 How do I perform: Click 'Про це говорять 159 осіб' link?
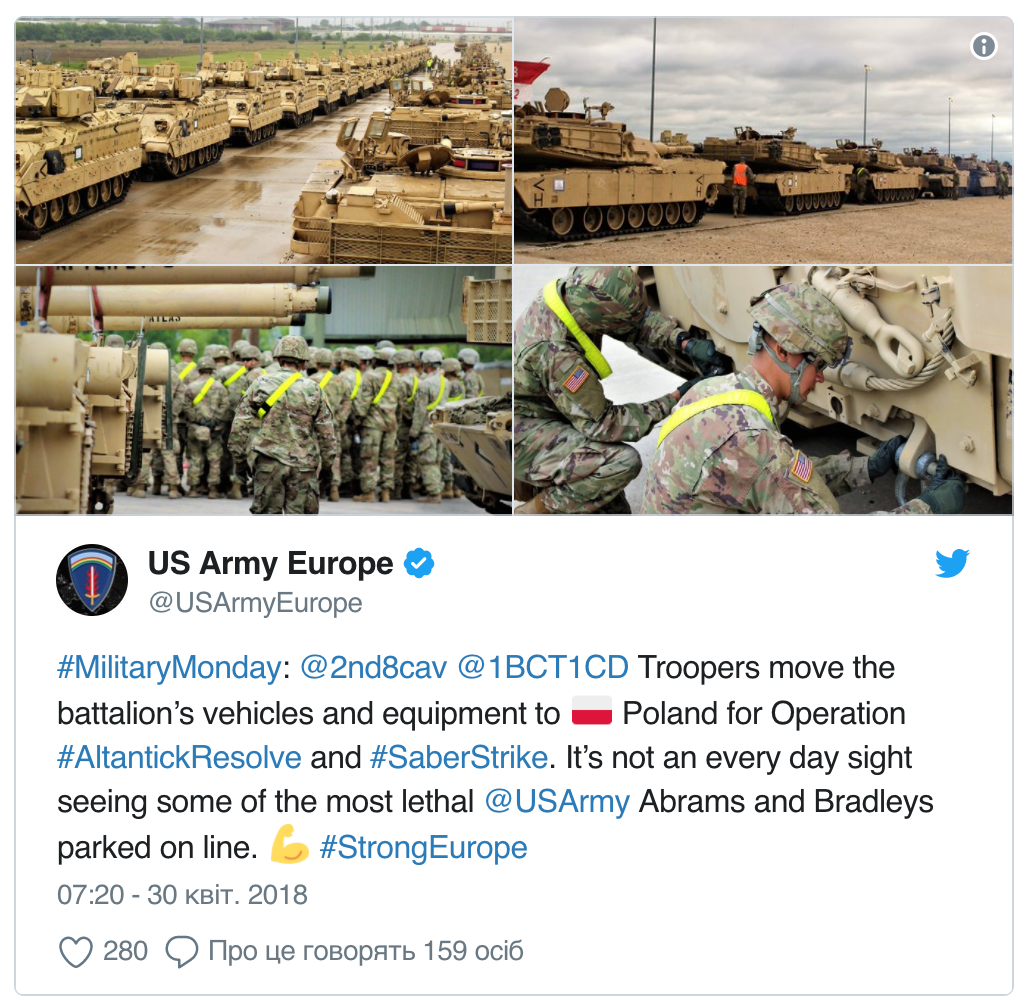[366, 951]
